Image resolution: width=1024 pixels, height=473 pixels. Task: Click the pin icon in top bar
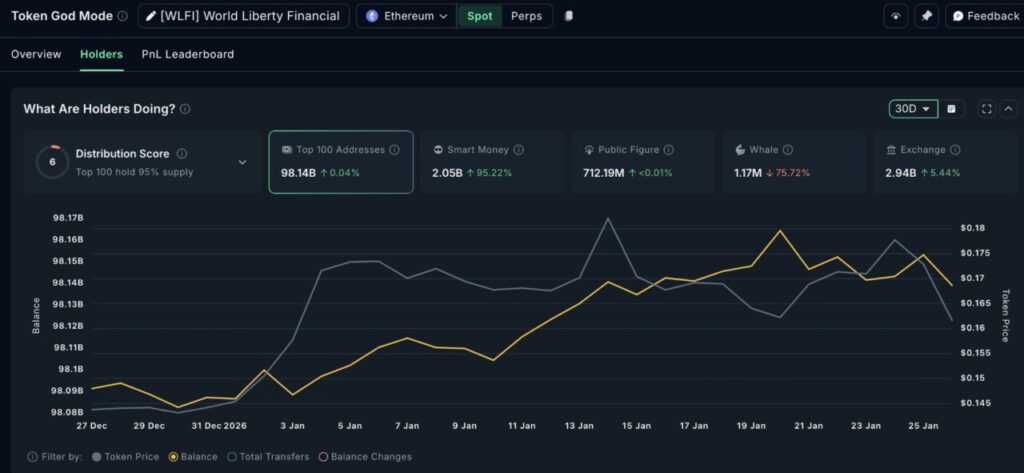pyautogui.click(x=926, y=16)
